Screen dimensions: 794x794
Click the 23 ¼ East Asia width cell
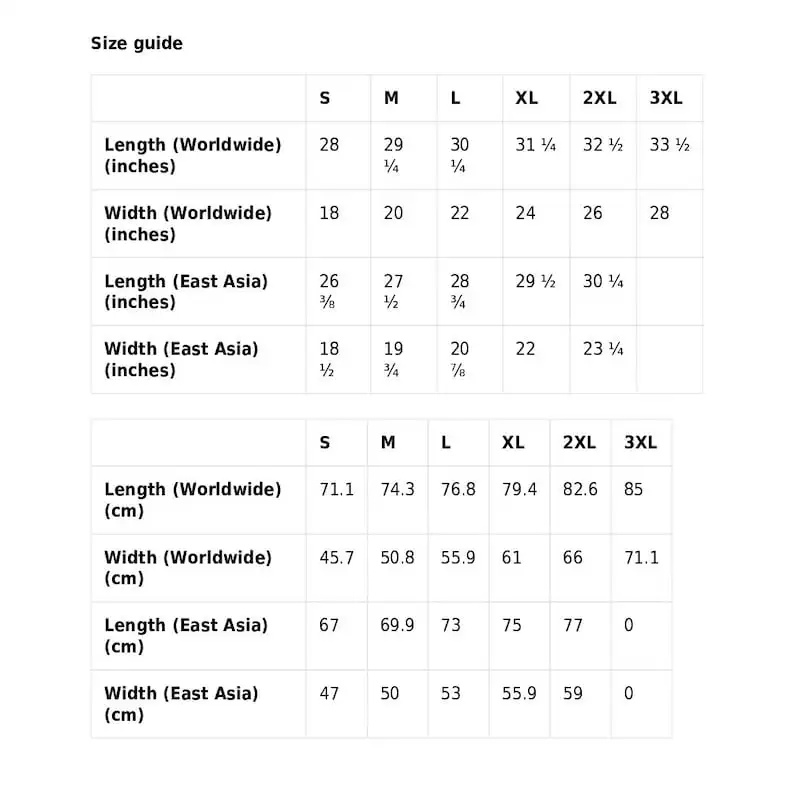pyautogui.click(x=603, y=349)
